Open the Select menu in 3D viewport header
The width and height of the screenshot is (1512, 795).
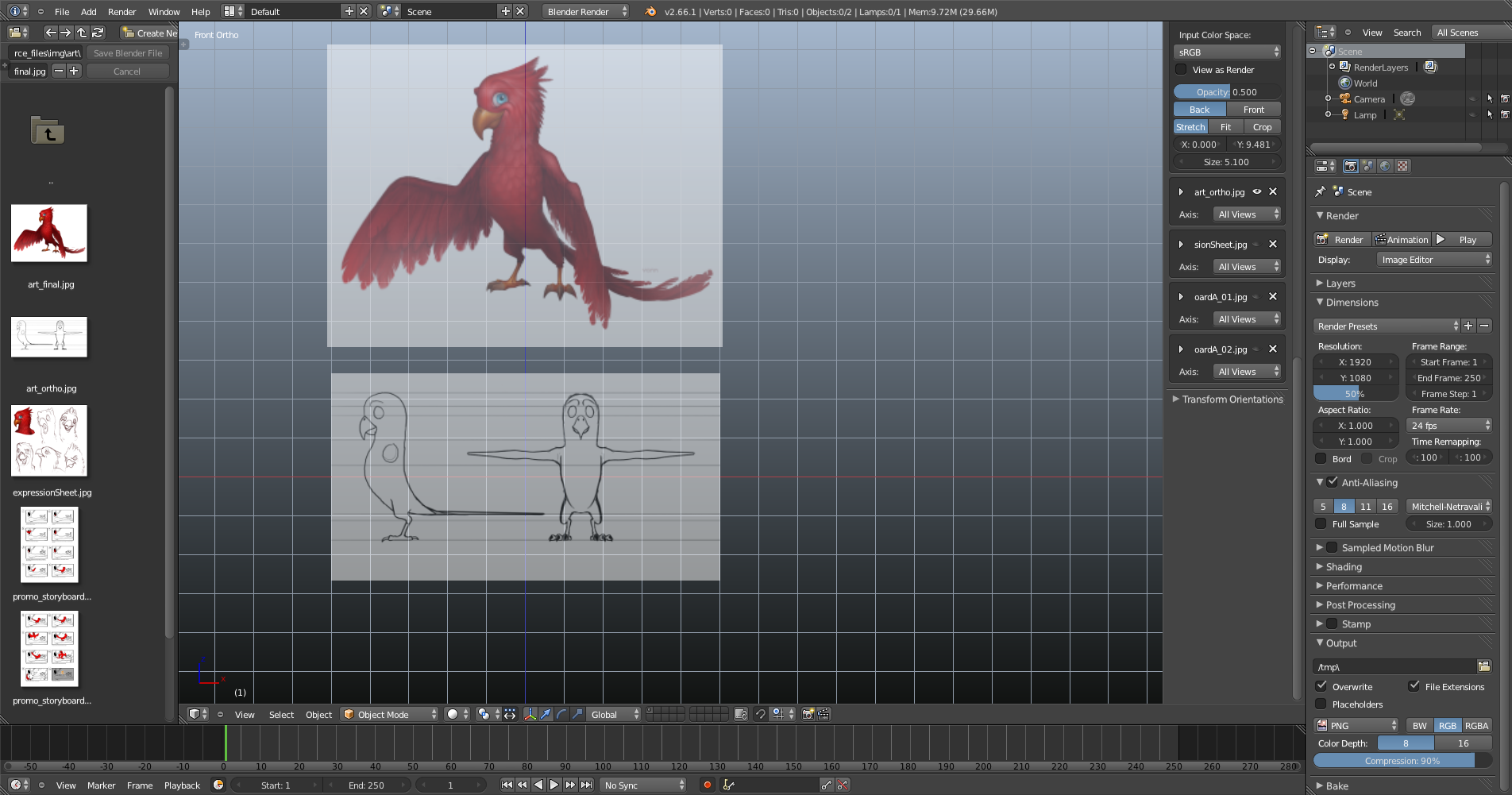click(281, 715)
